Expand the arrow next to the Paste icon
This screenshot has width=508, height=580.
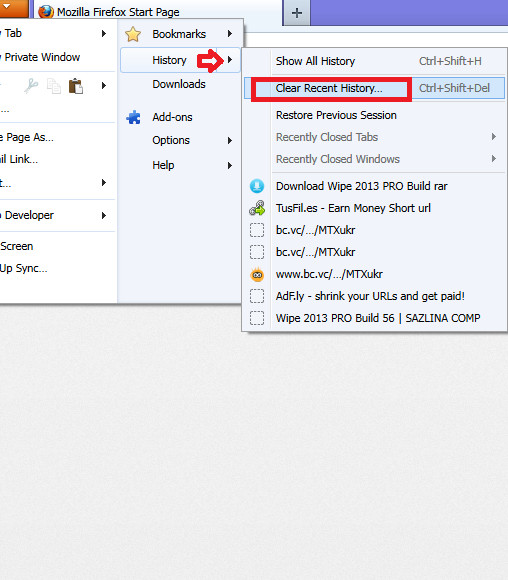[x=104, y=85]
